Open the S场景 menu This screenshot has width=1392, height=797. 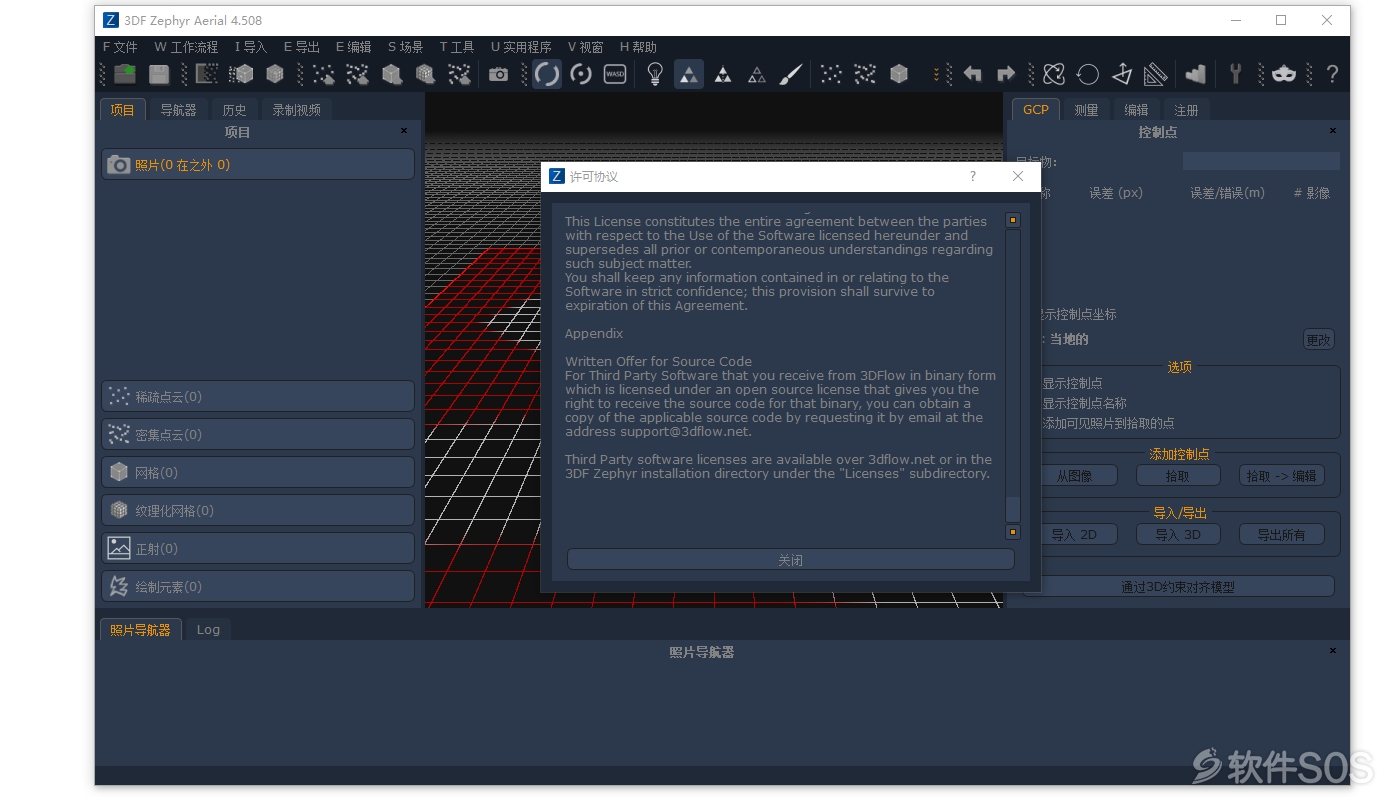tap(405, 47)
